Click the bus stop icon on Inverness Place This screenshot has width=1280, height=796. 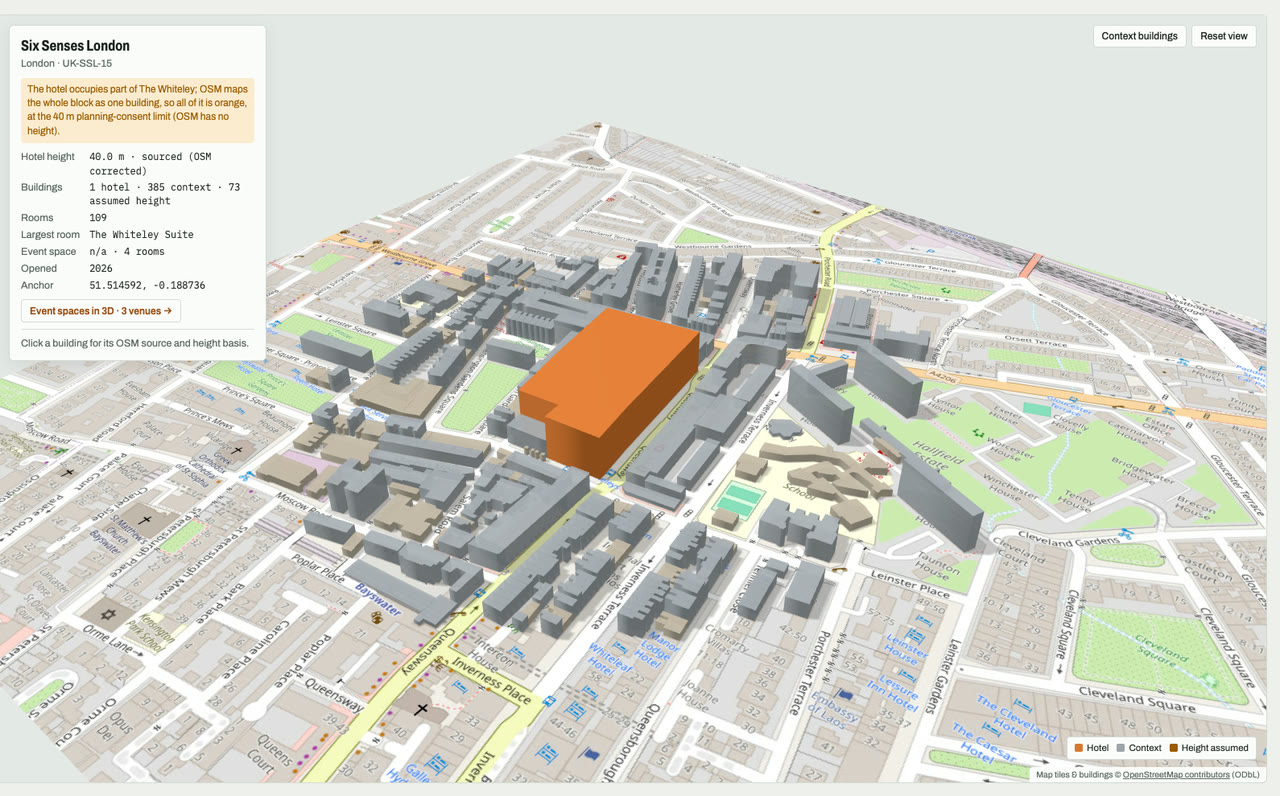pos(550,700)
